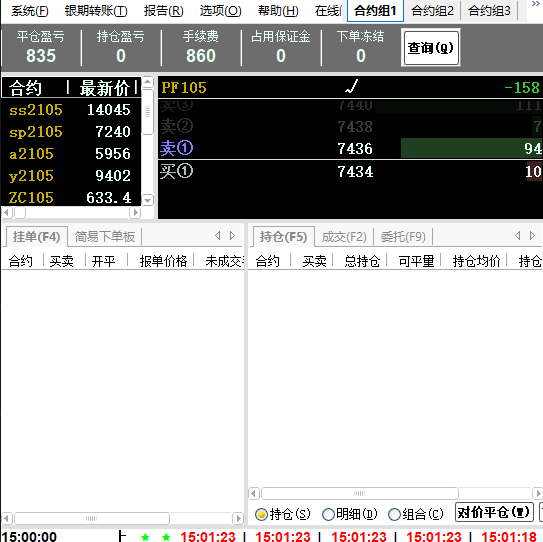Screen dimensions: 543x542
Task: Switch to 持仓(F5) tab
Action: point(283,237)
